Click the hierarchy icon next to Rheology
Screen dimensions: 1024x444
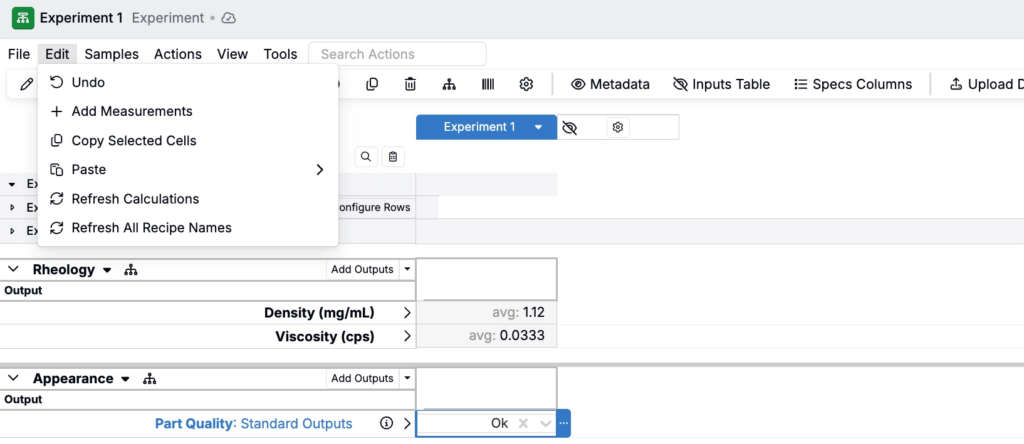click(x=131, y=270)
